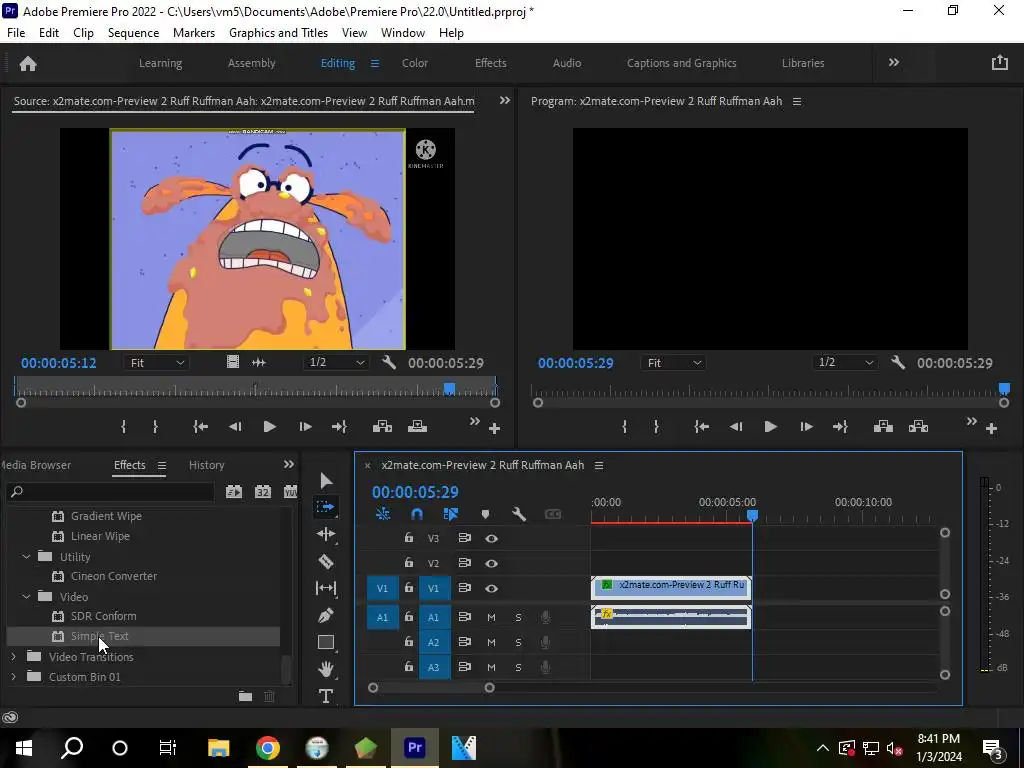
Task: Open Program monitor Fit zoom dropdown
Action: click(x=673, y=362)
